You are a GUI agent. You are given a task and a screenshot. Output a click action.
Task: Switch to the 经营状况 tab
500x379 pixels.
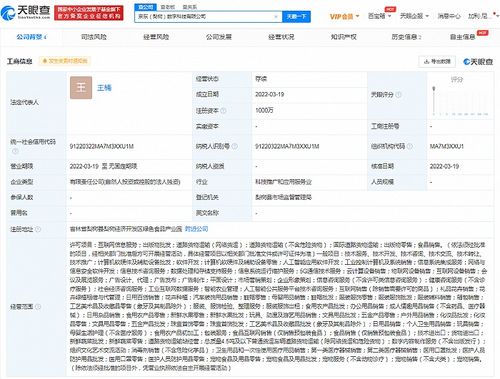pyautogui.click(x=281, y=37)
